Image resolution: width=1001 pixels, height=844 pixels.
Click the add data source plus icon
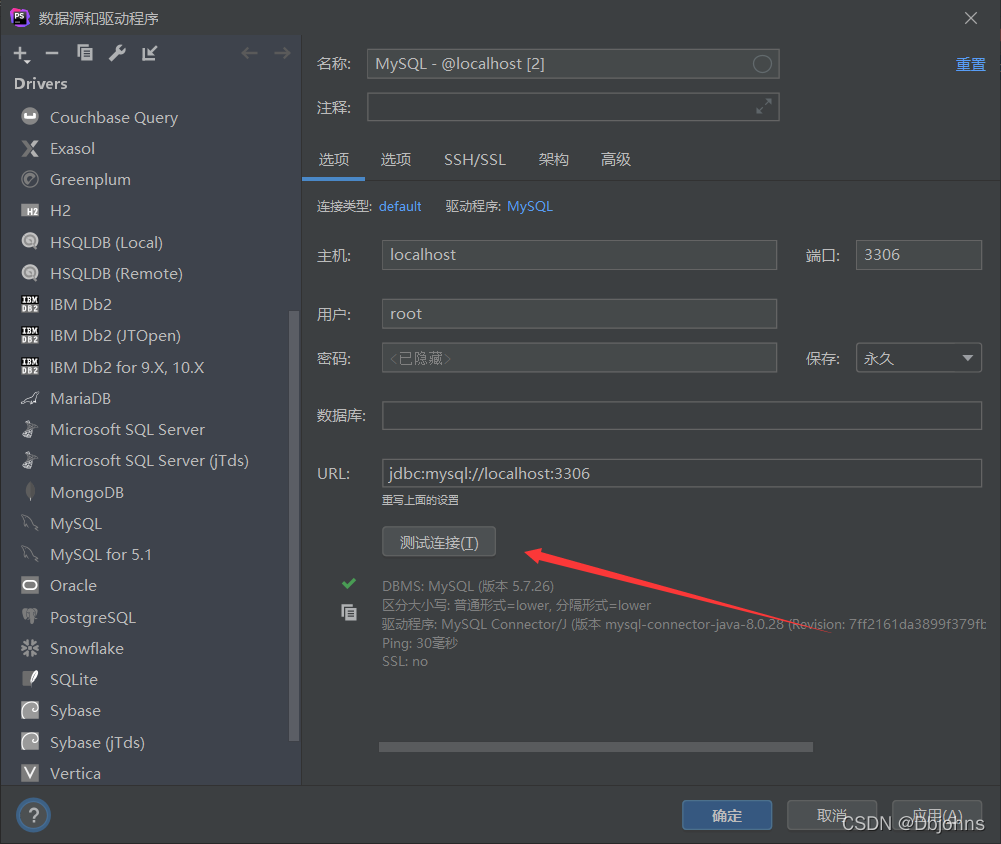click(21, 54)
